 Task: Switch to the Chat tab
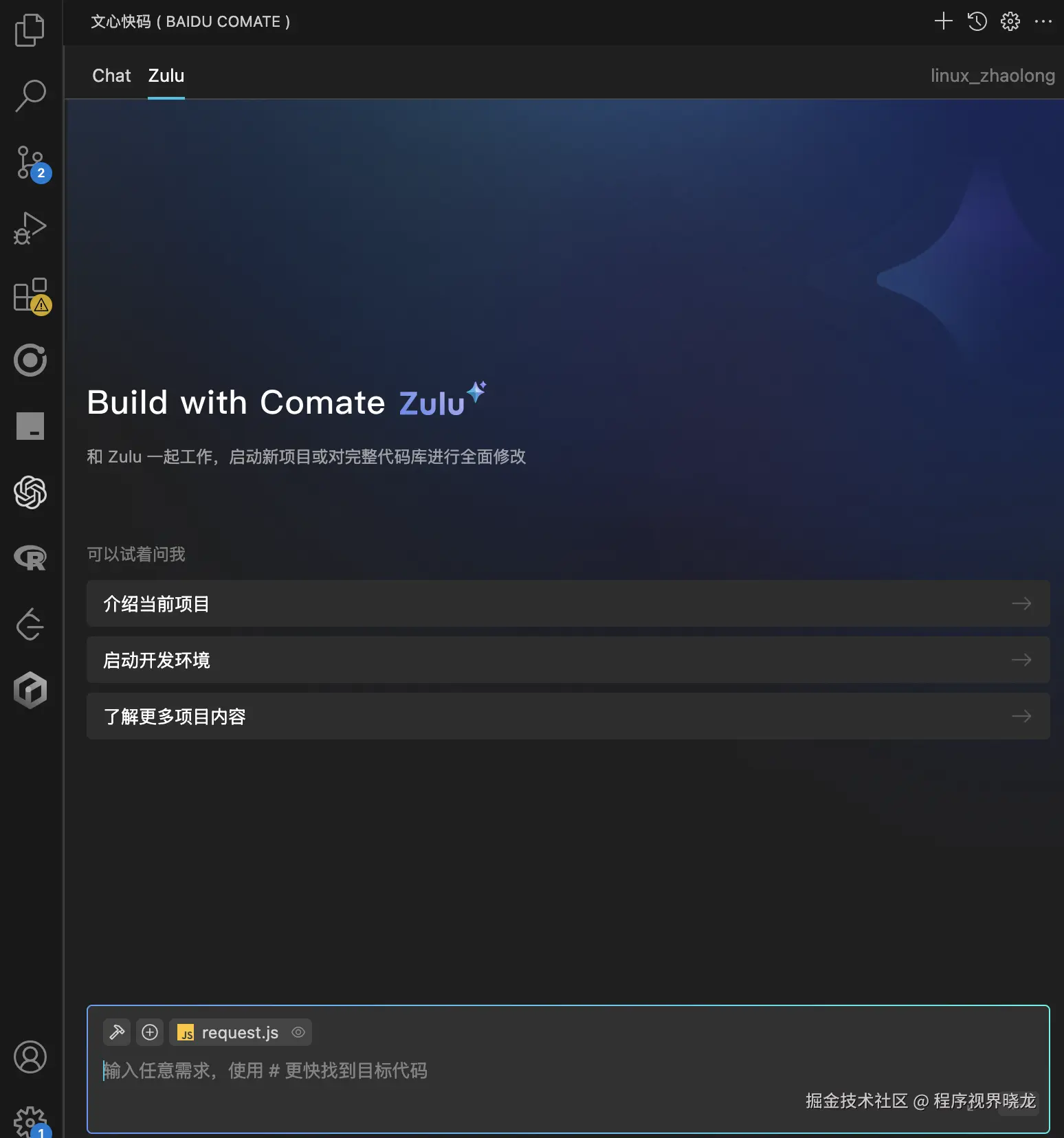tap(111, 76)
